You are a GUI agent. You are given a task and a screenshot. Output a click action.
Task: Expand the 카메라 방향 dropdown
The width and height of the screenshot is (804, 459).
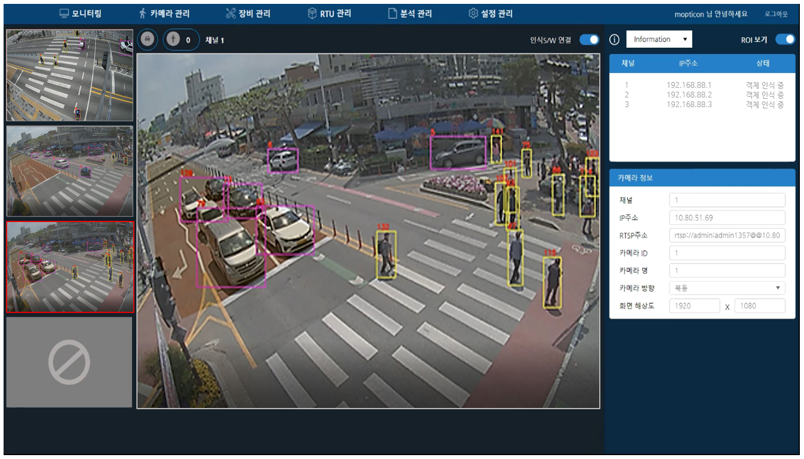pos(727,288)
